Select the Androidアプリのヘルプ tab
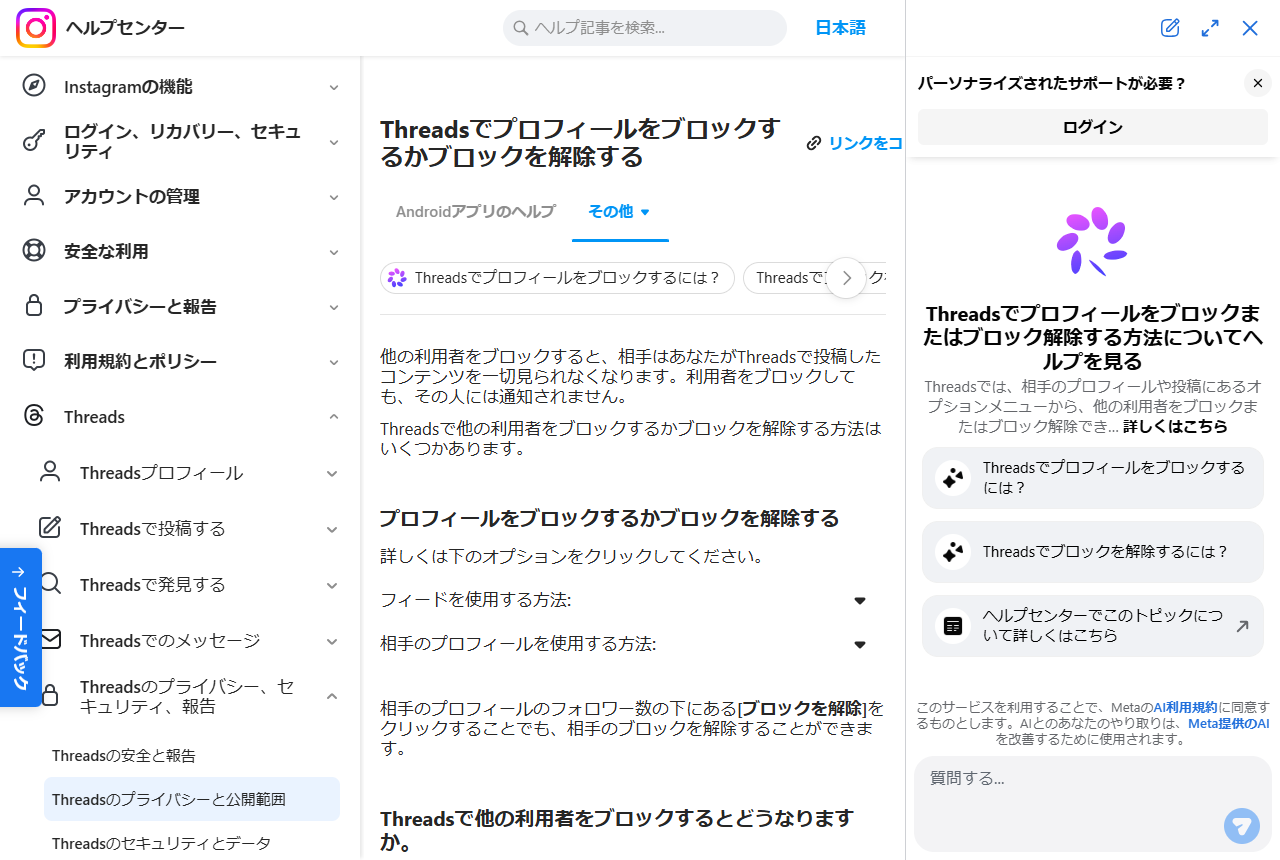 coord(475,212)
